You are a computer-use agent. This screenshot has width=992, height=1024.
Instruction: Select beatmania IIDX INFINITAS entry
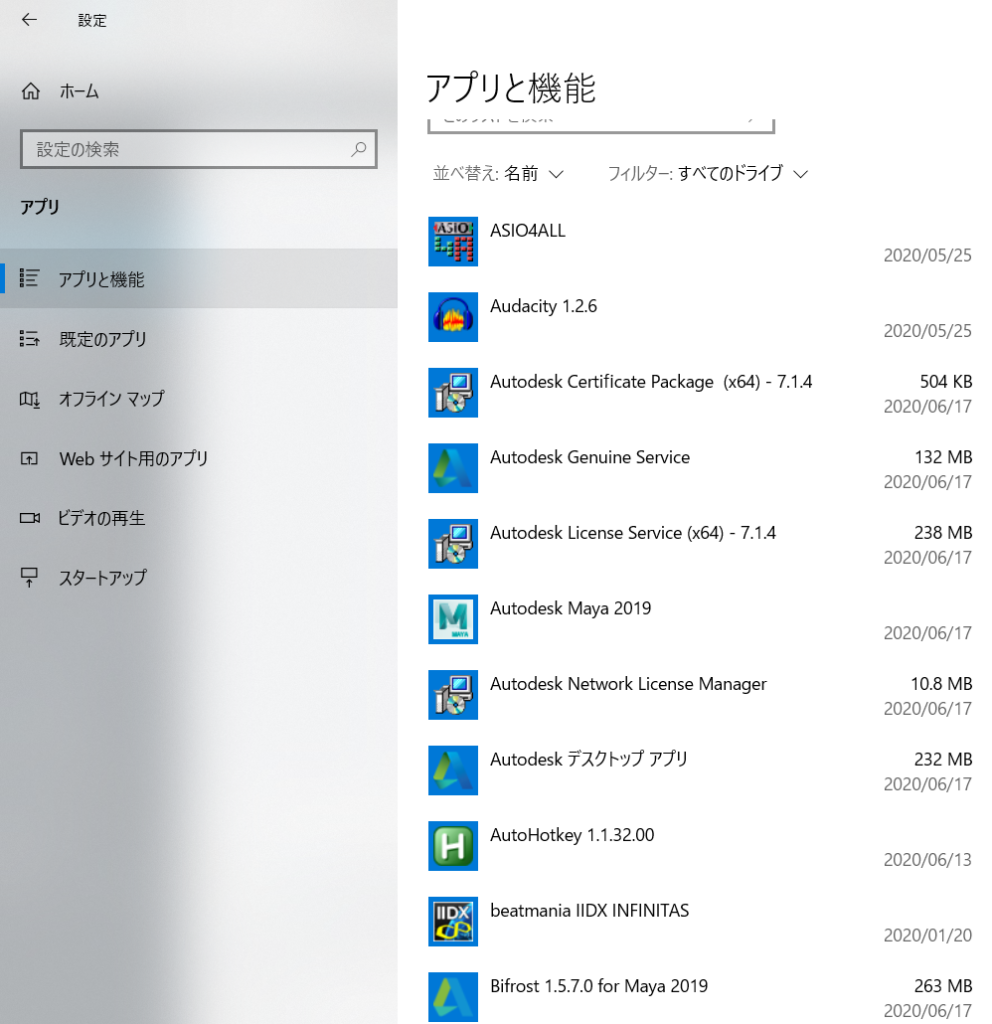pyautogui.click(x=700, y=921)
